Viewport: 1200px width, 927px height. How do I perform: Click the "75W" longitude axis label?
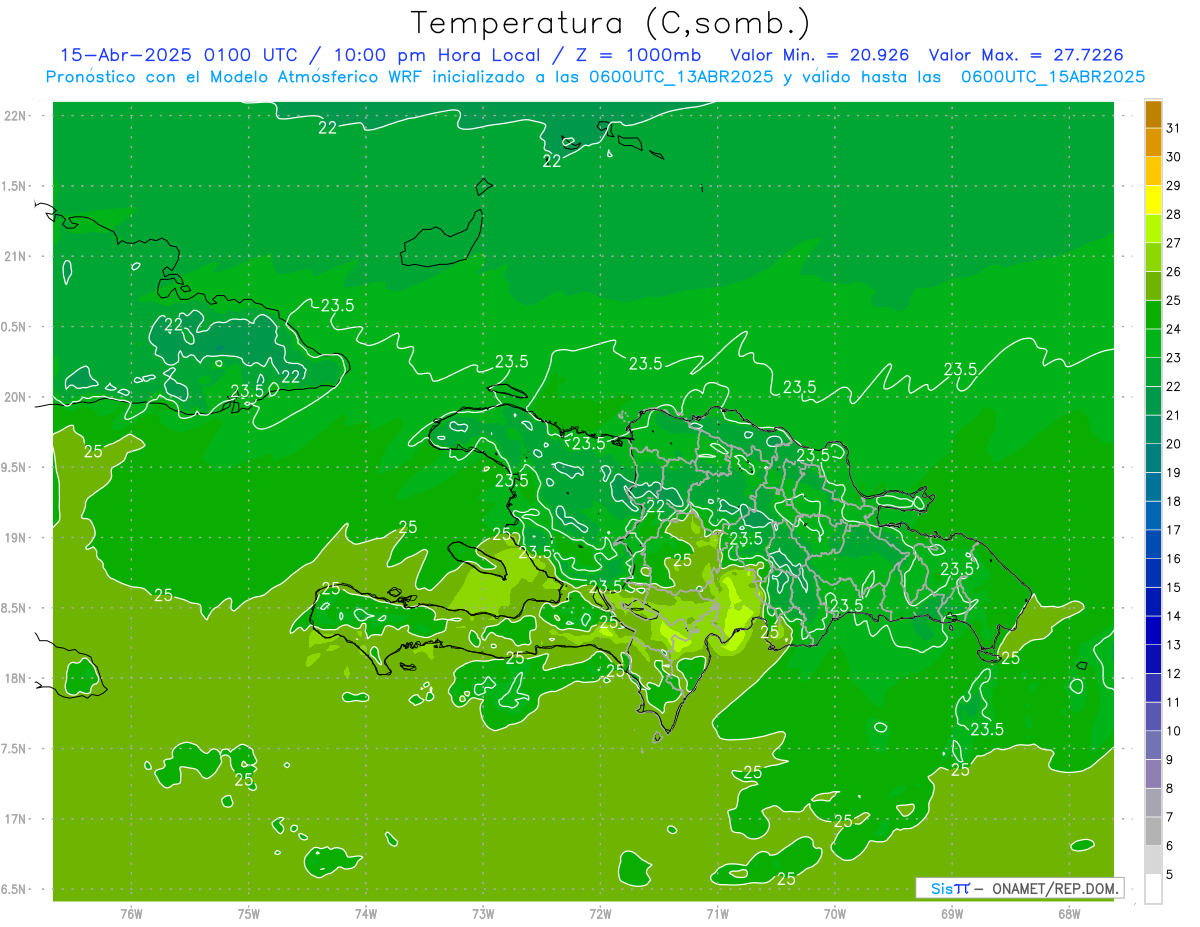pos(248,913)
